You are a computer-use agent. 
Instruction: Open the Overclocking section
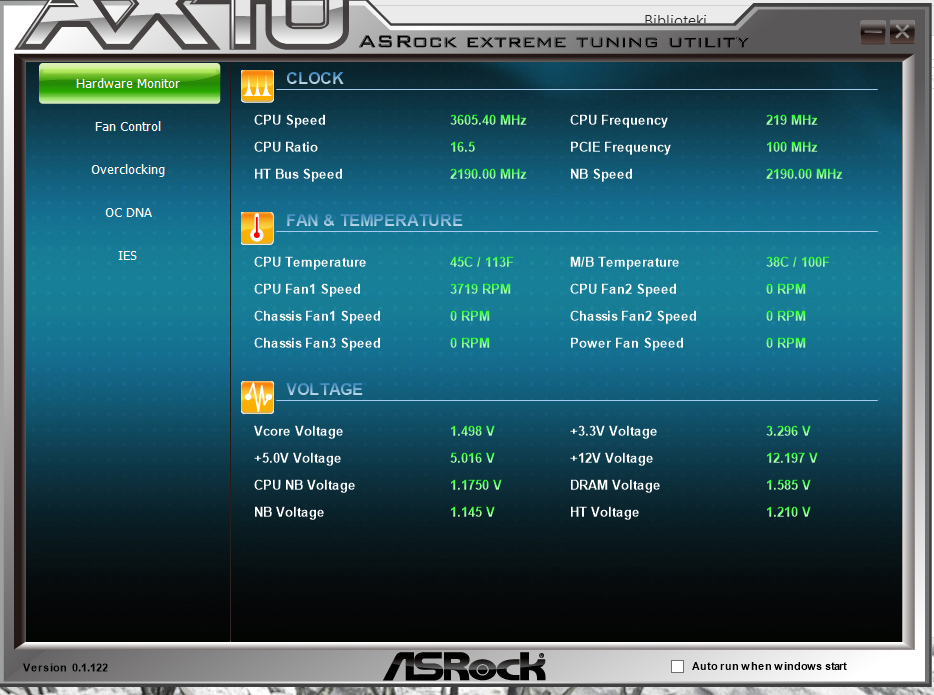[x=128, y=170]
